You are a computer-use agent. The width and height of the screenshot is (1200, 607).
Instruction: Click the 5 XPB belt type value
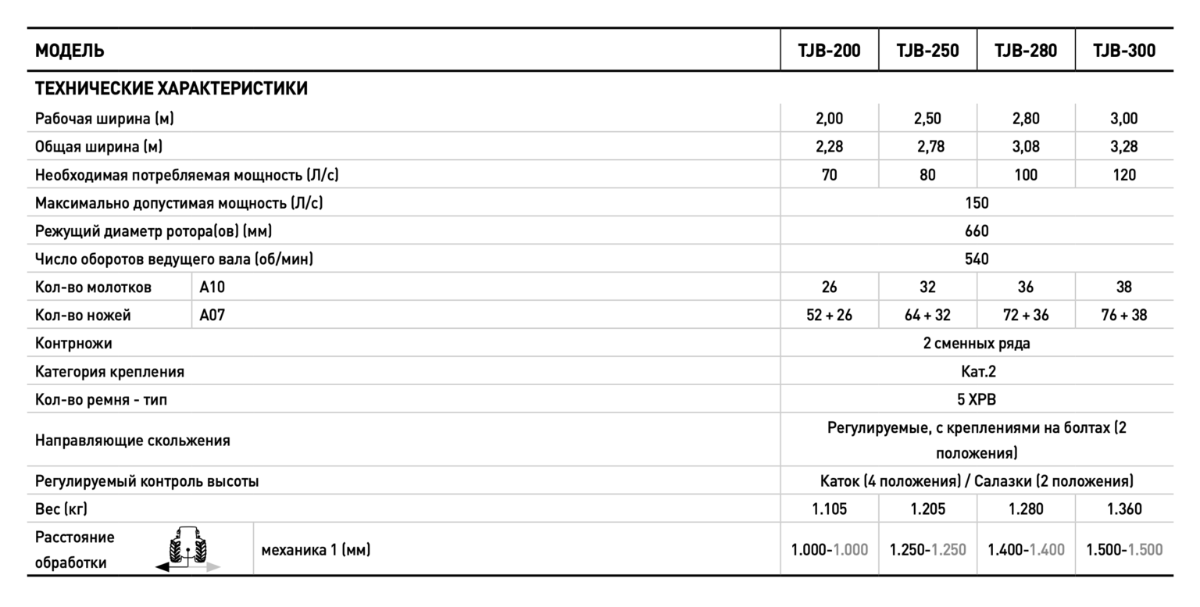(976, 400)
